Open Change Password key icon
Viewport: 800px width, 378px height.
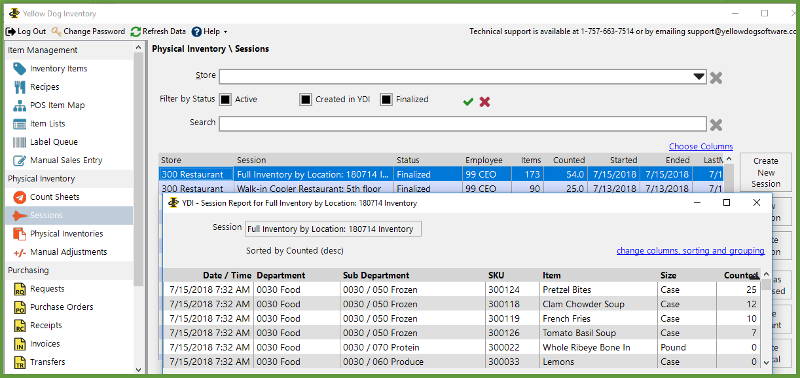coord(56,31)
